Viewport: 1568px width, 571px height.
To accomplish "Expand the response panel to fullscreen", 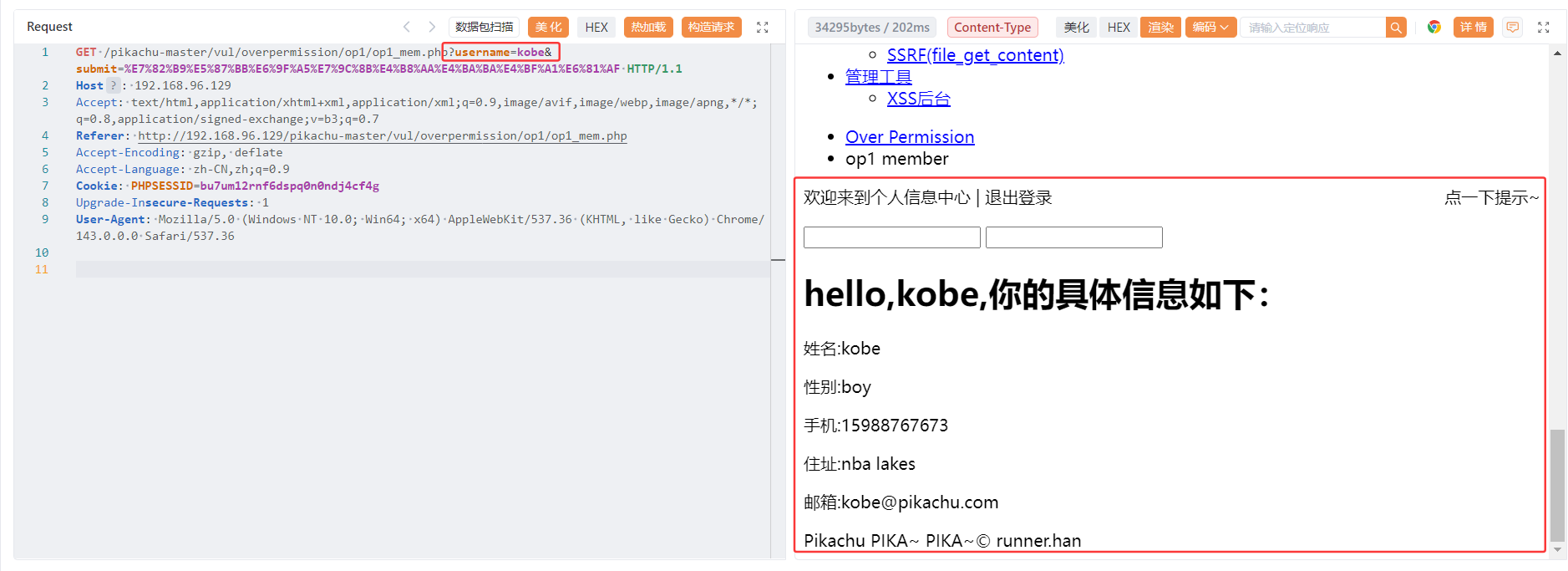I will tap(1544, 27).
